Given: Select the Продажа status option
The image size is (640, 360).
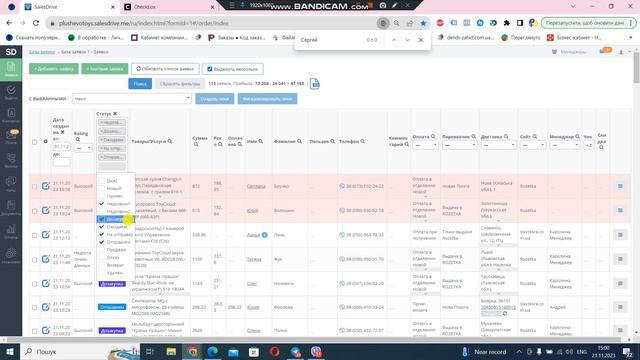Looking at the screenshot, I should [116, 250].
